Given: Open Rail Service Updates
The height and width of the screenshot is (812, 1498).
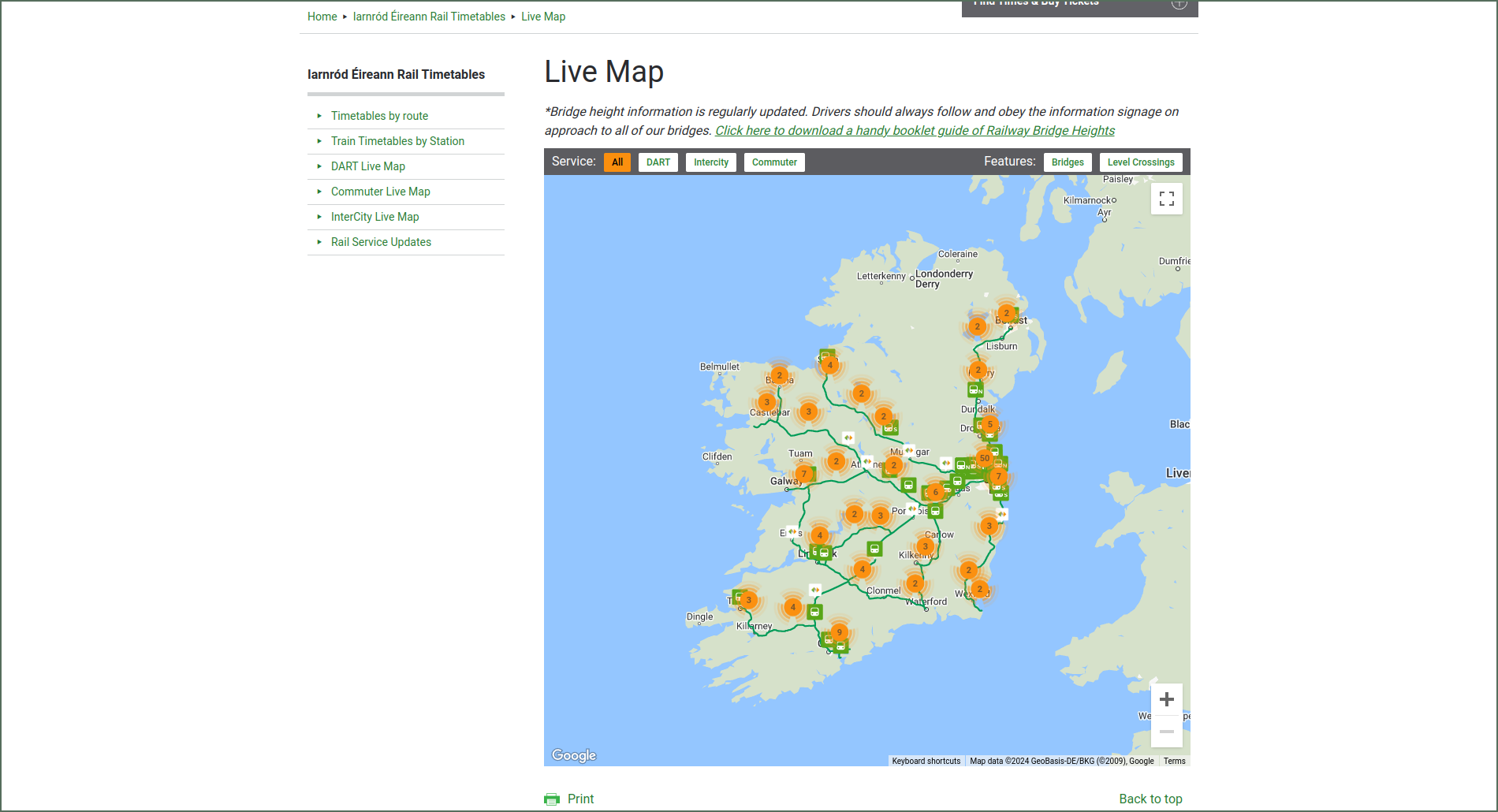Looking at the screenshot, I should pos(381,242).
